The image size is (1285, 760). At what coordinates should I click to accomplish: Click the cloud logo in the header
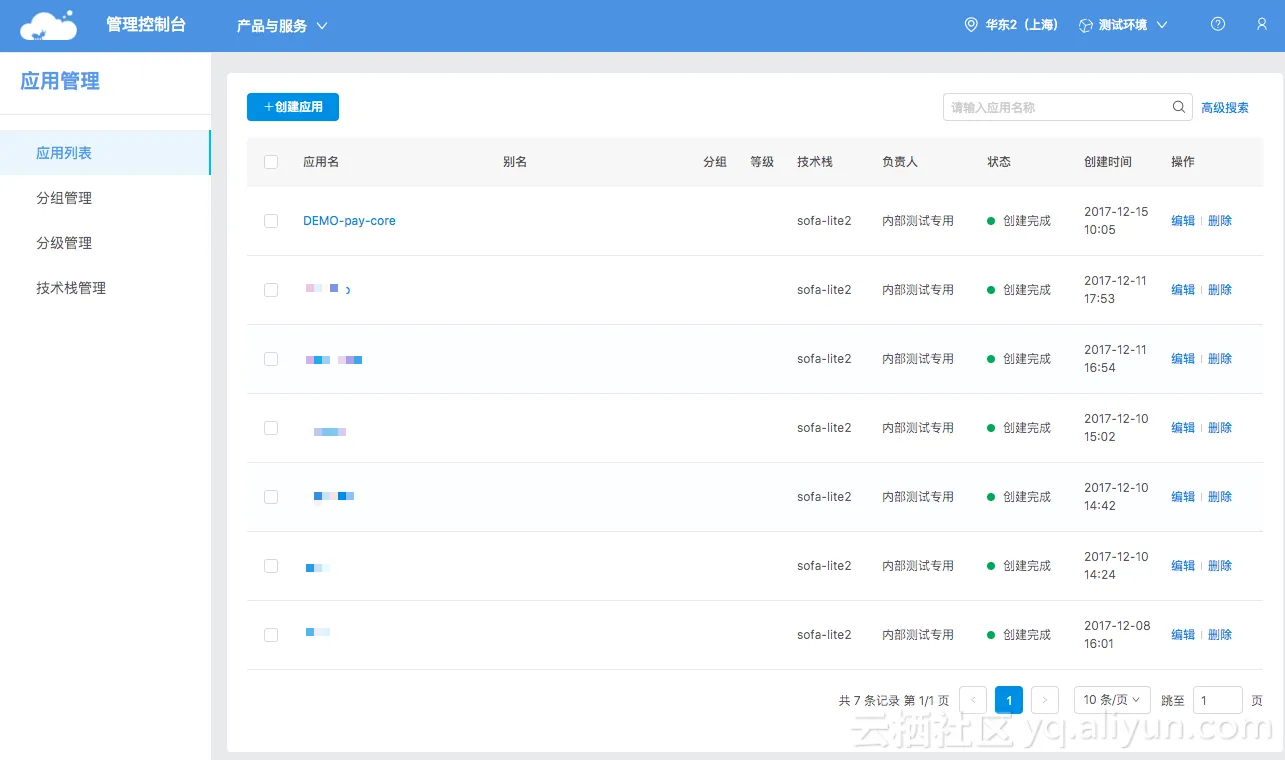(48, 25)
